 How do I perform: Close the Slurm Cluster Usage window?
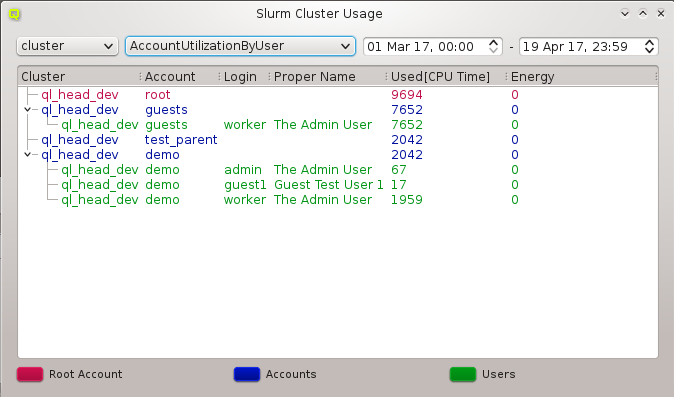[x=661, y=14]
